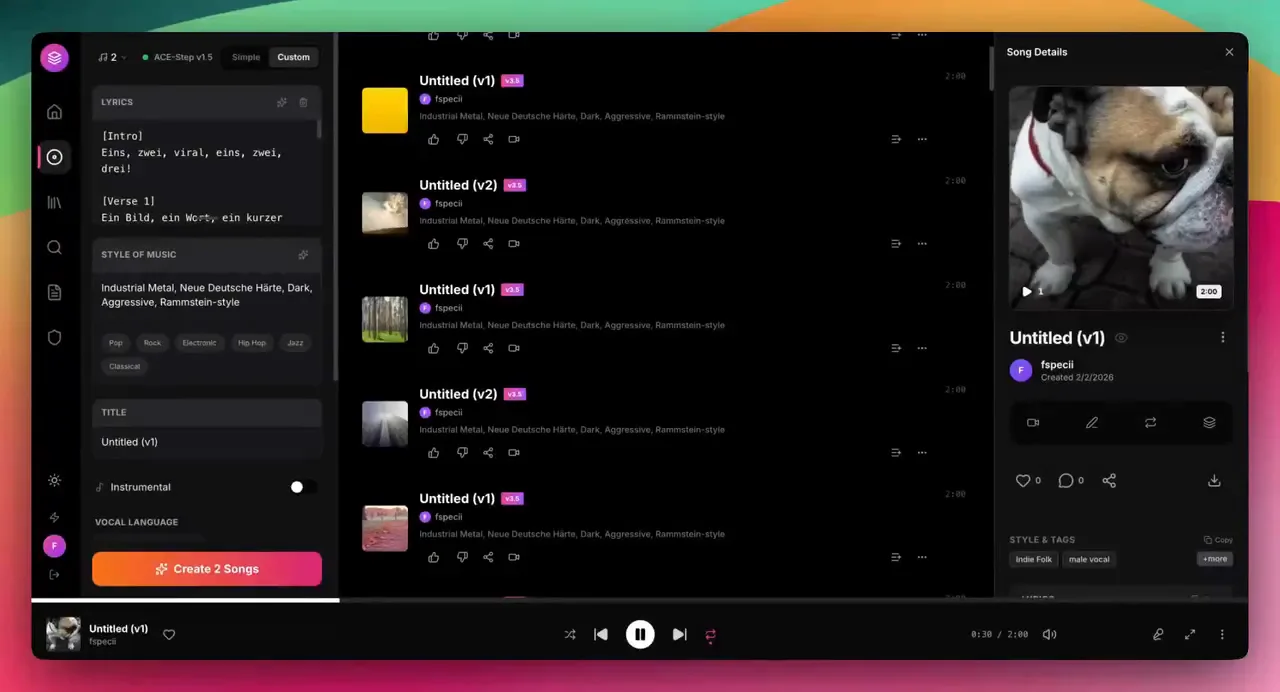The height and width of the screenshot is (692, 1280).
Task: Toggle the eye visibility icon beside Untitled (v1)
Action: [1121, 338]
